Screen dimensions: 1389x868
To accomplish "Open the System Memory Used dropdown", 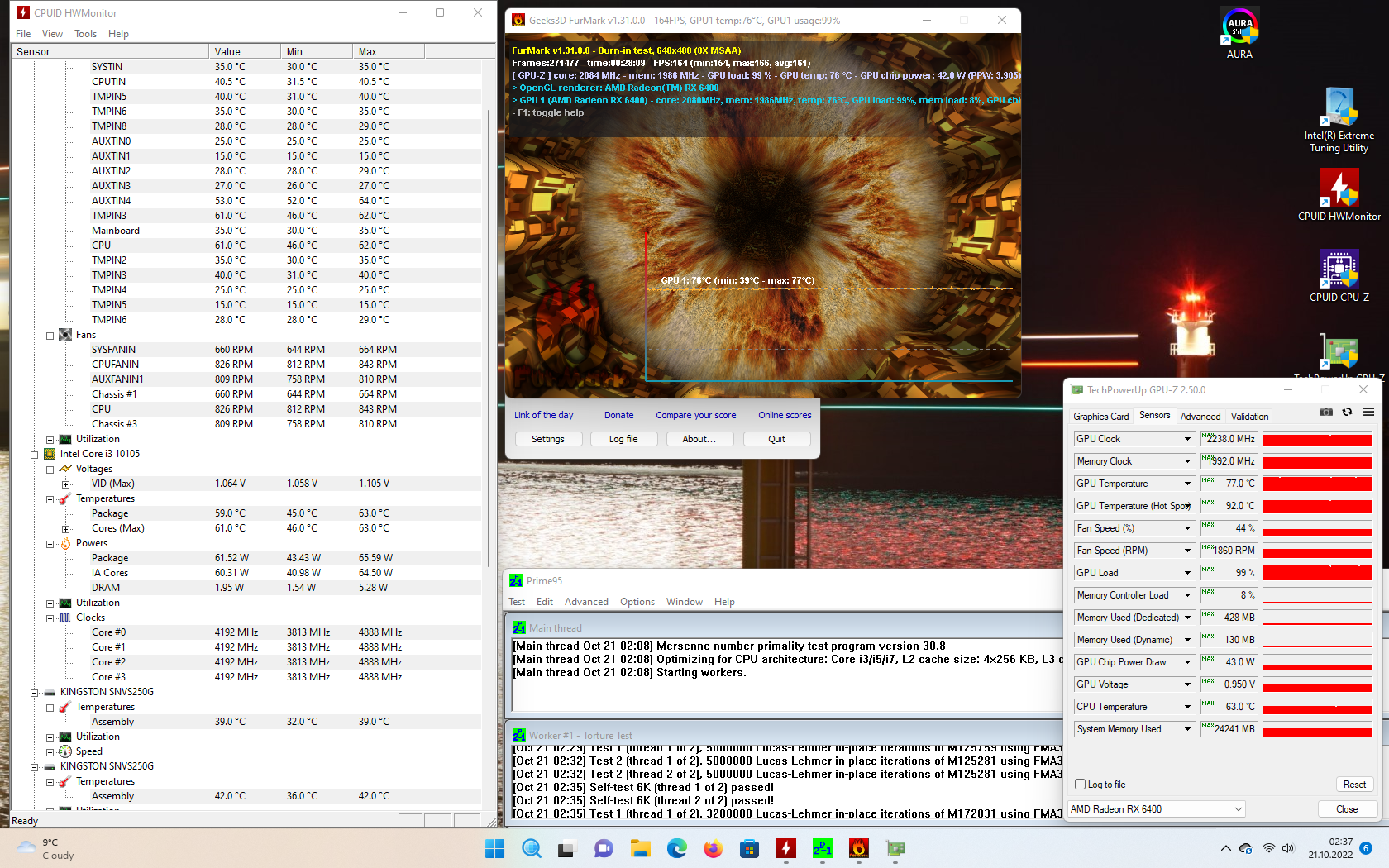I will tap(1187, 729).
